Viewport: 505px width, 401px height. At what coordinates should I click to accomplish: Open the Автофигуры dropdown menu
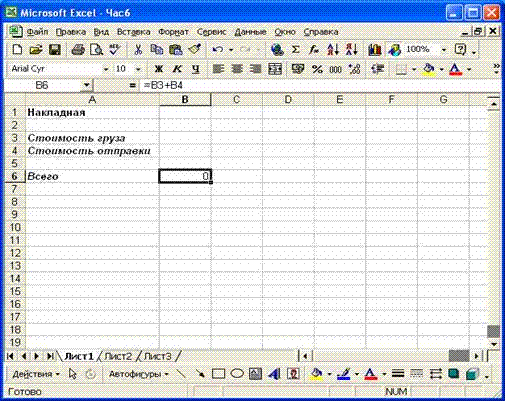pos(138,374)
